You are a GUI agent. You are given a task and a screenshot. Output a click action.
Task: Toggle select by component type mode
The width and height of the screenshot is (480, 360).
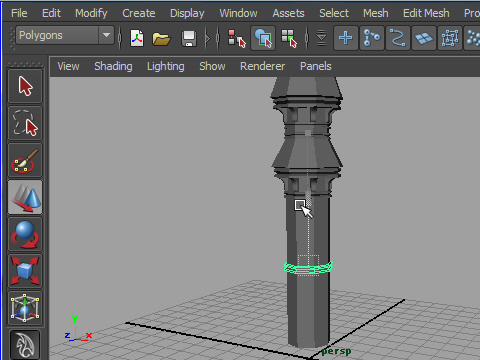coord(289,38)
